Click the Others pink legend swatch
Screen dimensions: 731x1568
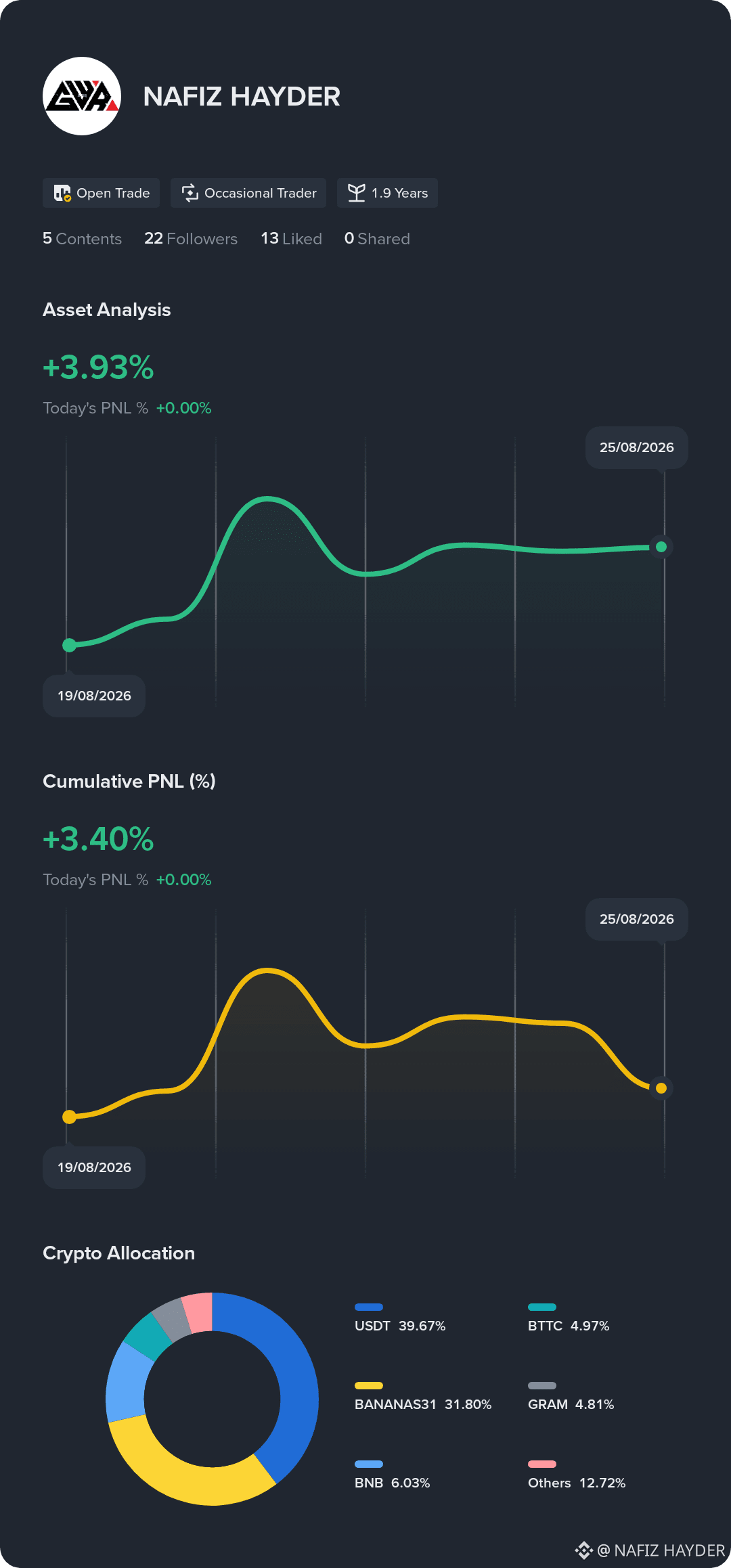542,1464
